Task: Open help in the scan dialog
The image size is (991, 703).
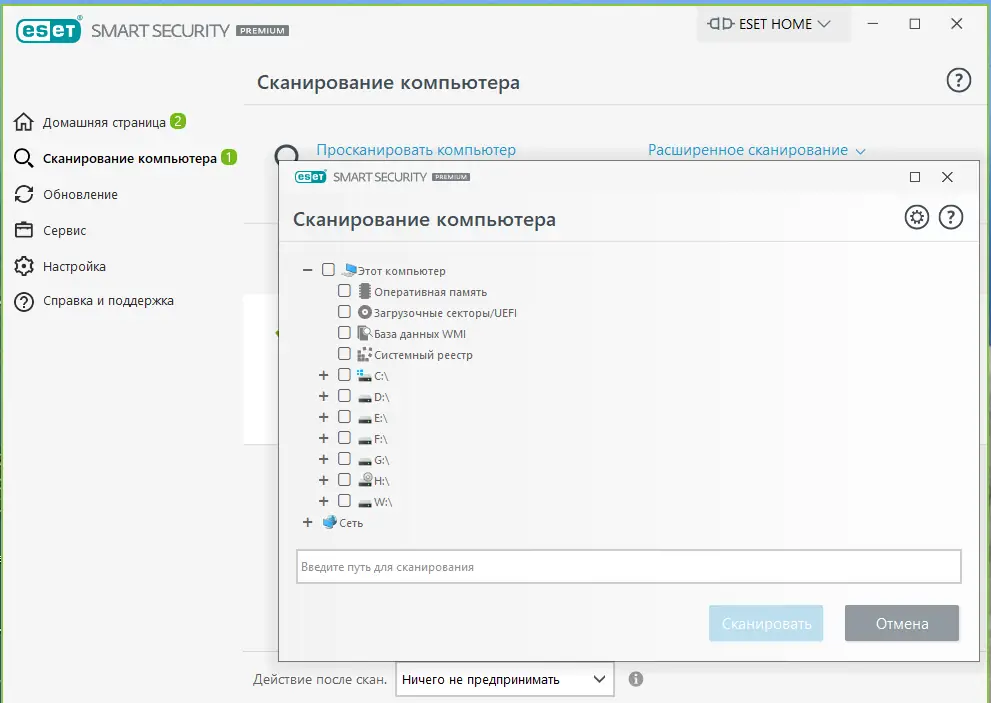Action: (951, 217)
